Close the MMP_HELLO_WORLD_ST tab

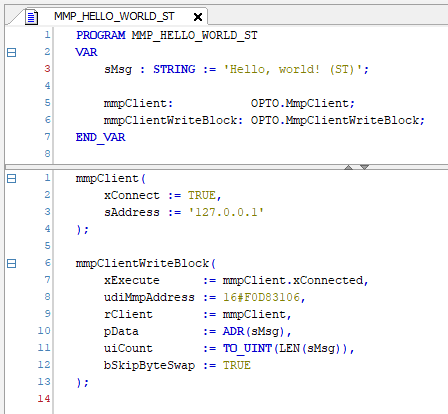coord(198,17)
